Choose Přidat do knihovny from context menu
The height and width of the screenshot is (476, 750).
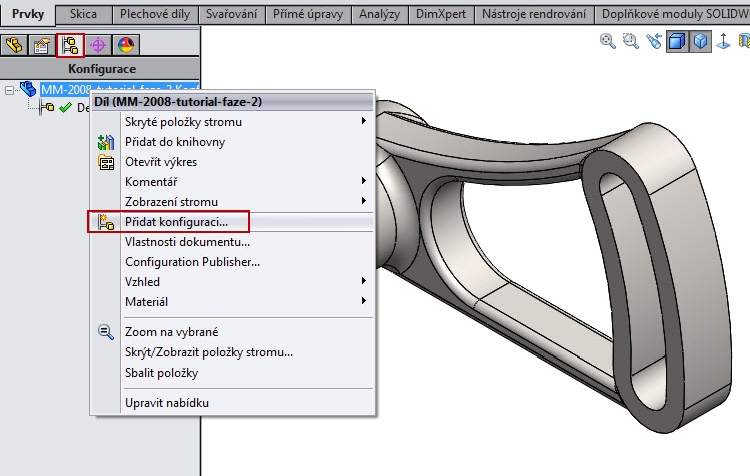232,142
